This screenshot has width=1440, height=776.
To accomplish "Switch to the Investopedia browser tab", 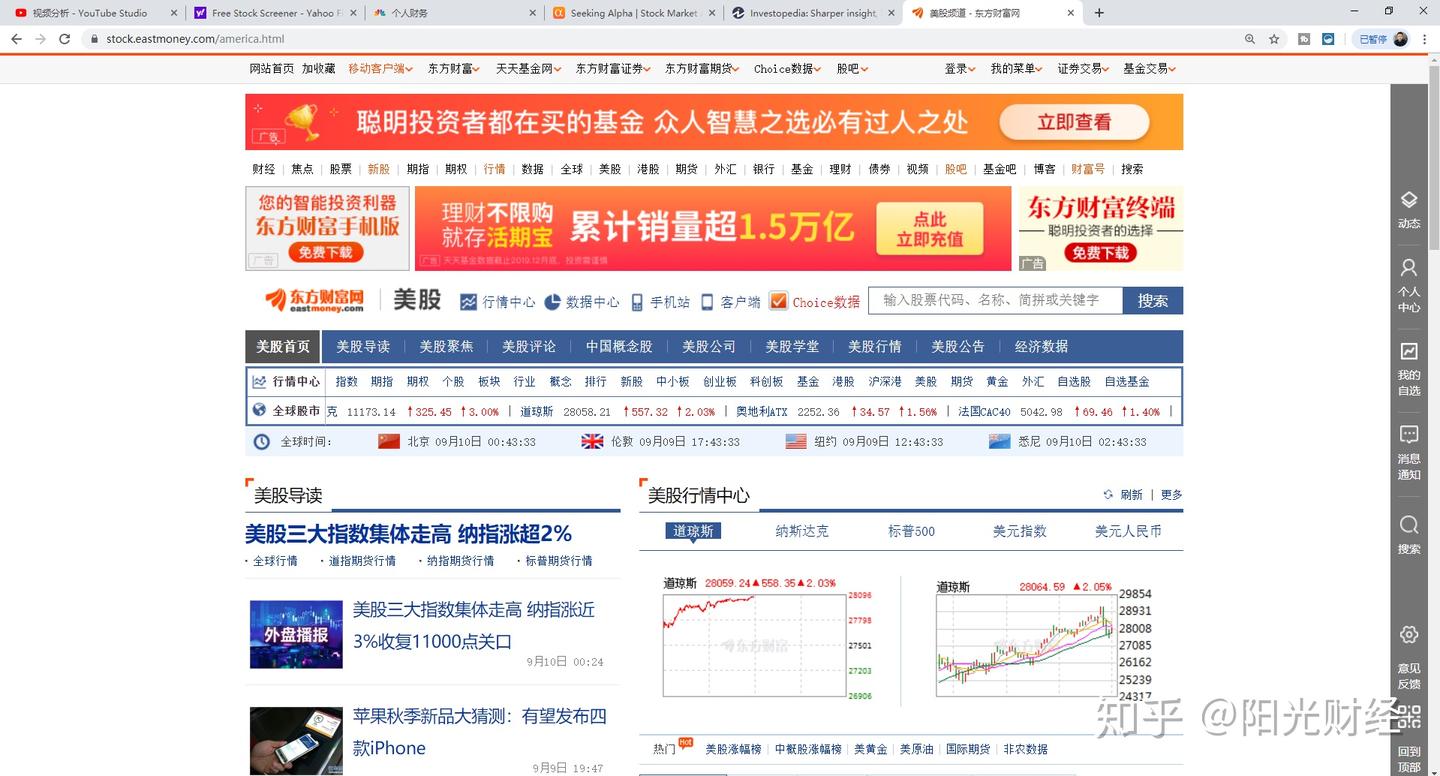I will point(812,13).
